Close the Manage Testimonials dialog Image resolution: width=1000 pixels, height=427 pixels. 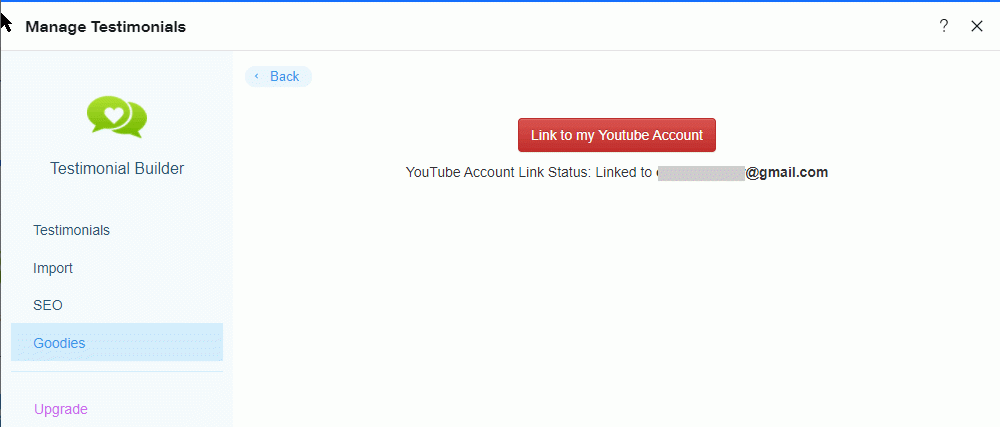[x=976, y=26]
